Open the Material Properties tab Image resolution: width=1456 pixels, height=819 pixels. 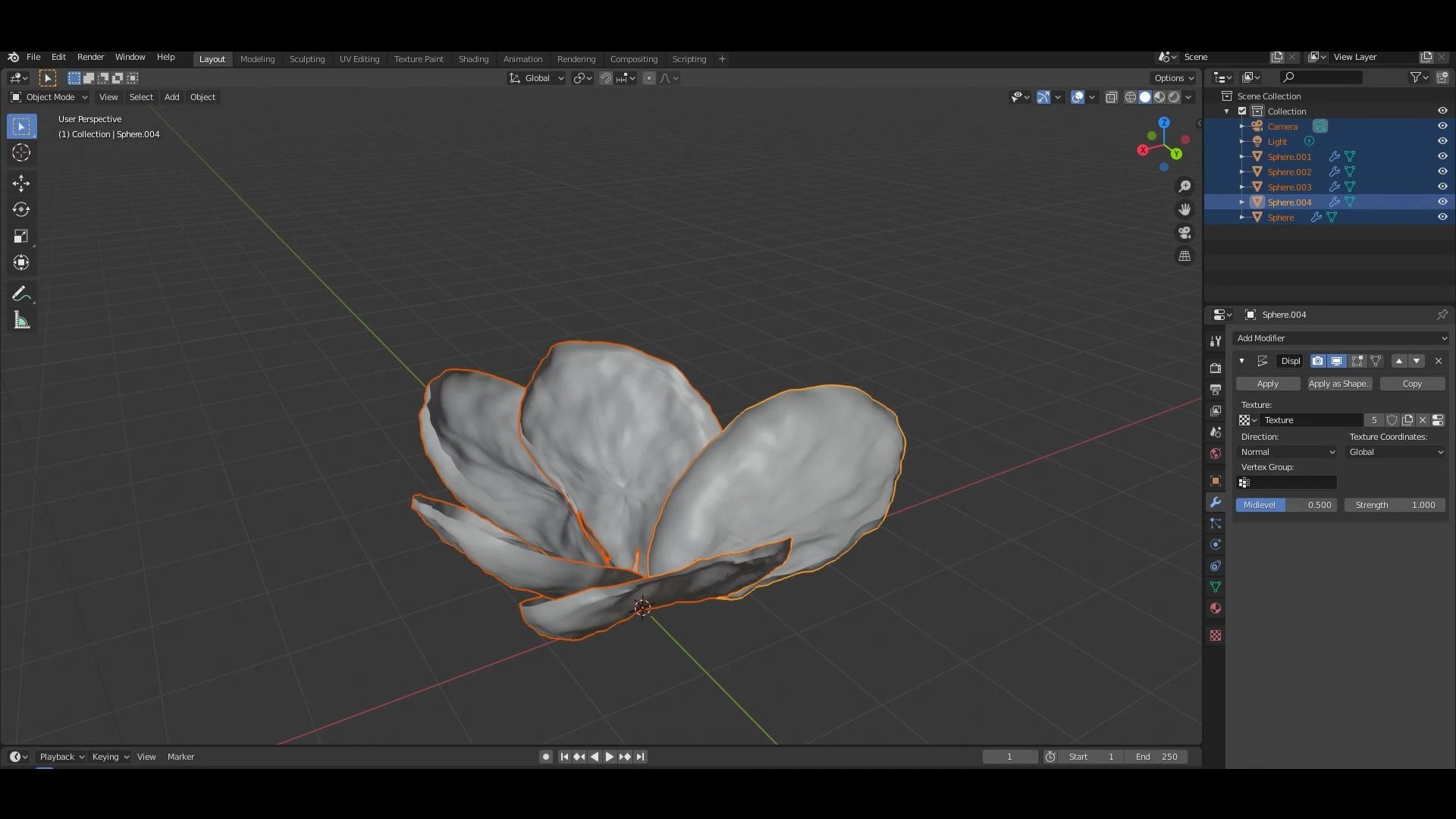[x=1215, y=607]
